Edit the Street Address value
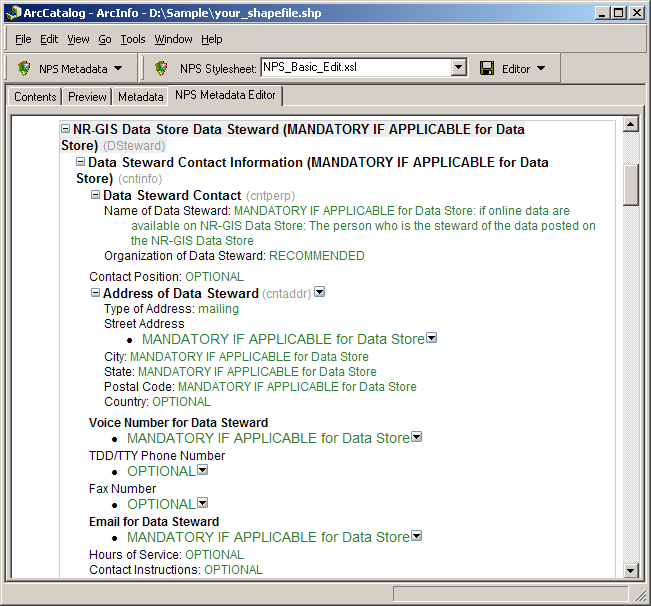The height and width of the screenshot is (606, 651). [x=283, y=339]
